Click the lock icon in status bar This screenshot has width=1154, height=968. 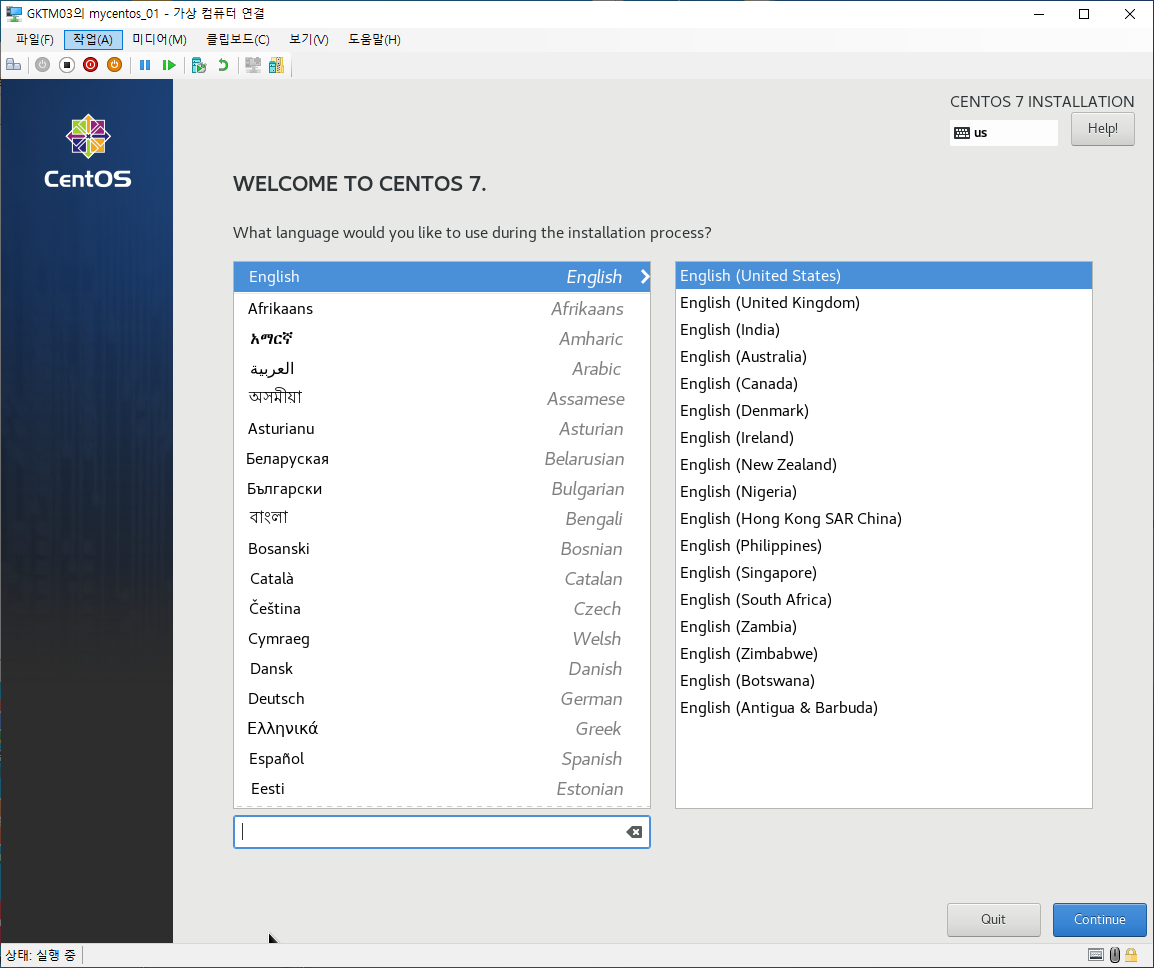point(1131,955)
